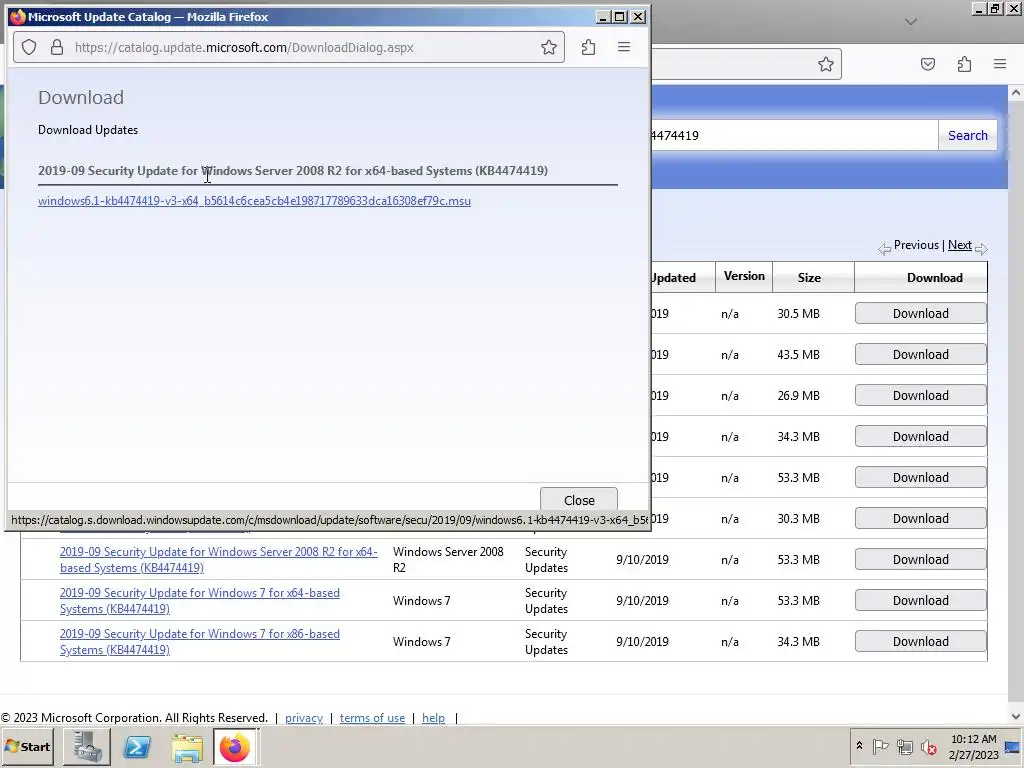Image resolution: width=1024 pixels, height=768 pixels.
Task: Click page scrollbar down arrow
Action: [x=1016, y=716]
